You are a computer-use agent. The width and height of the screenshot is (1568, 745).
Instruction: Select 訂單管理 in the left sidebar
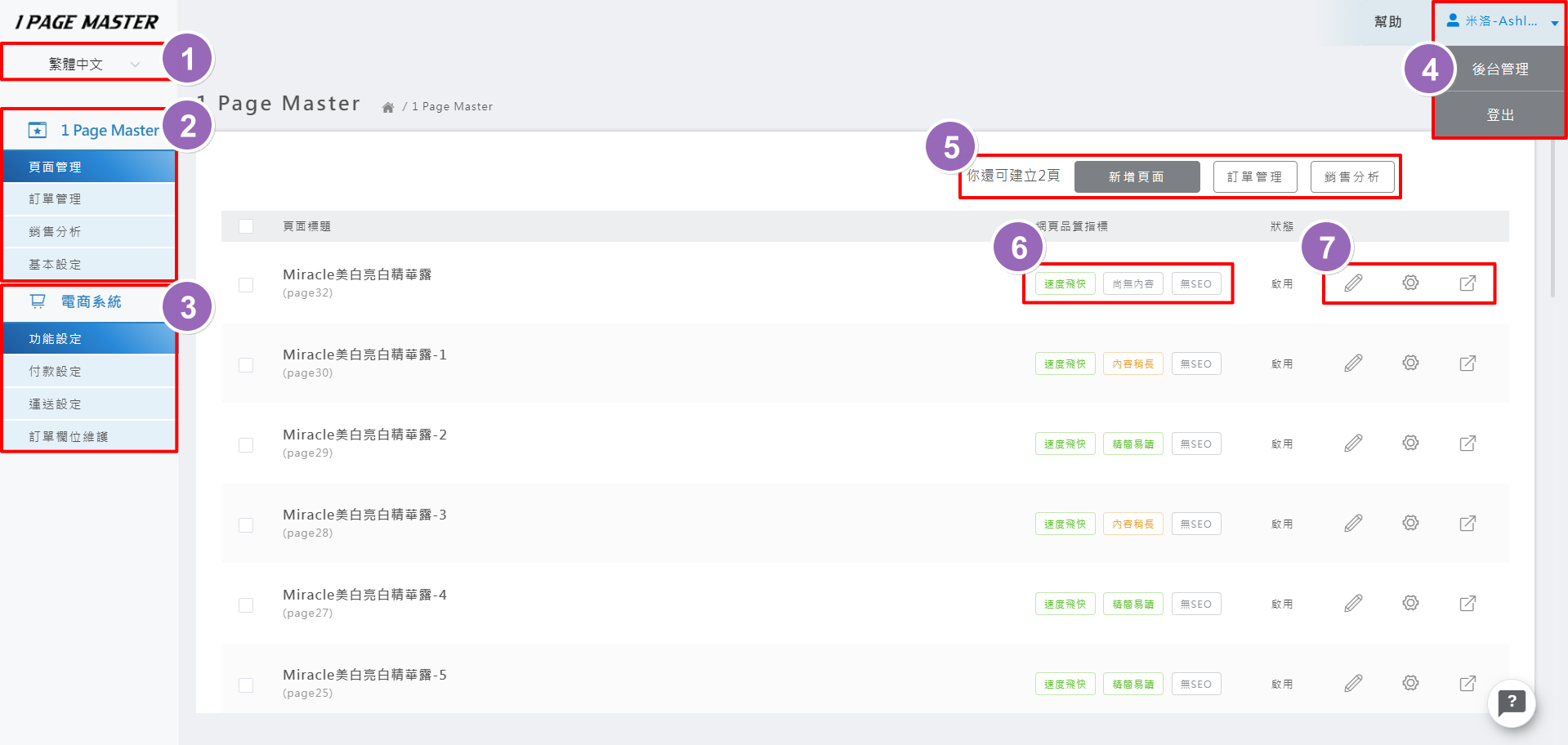click(55, 199)
